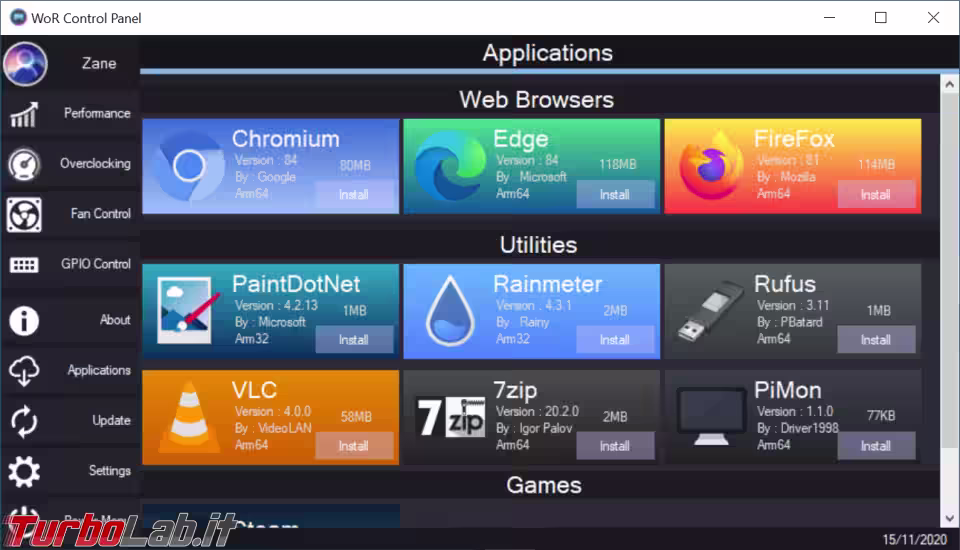The height and width of the screenshot is (550, 960).
Task: Open the Settings gear icon
Action: 24,472
